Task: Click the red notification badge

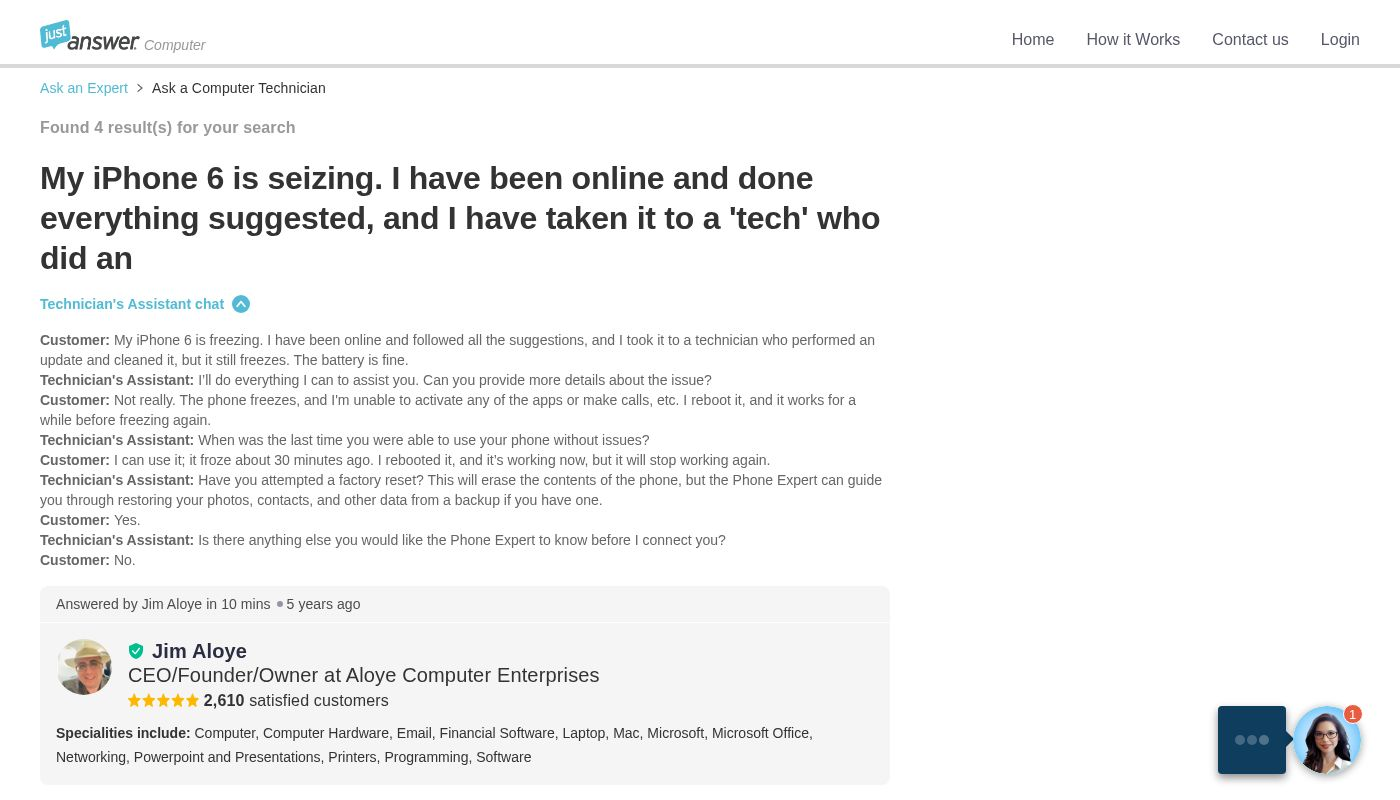Action: [x=1353, y=715]
